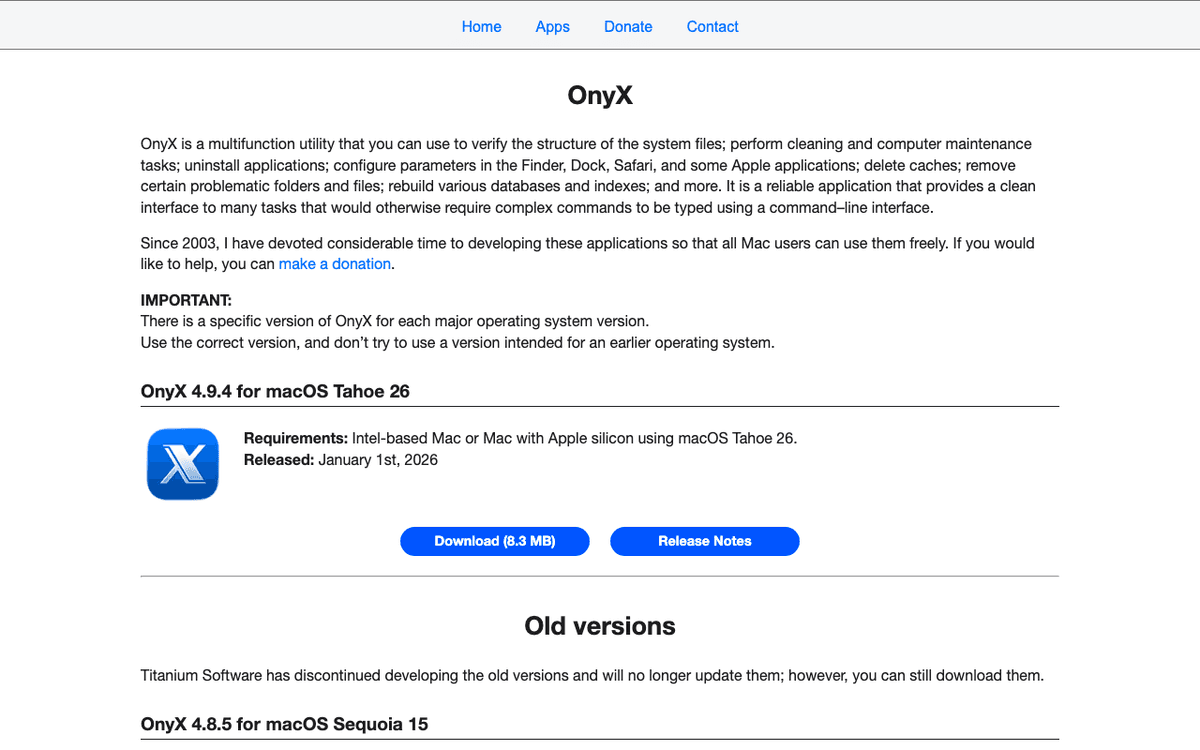Click 'There is a specific version of OnyX' line
Image resolution: width=1200 pixels, height=750 pixels.
point(395,321)
